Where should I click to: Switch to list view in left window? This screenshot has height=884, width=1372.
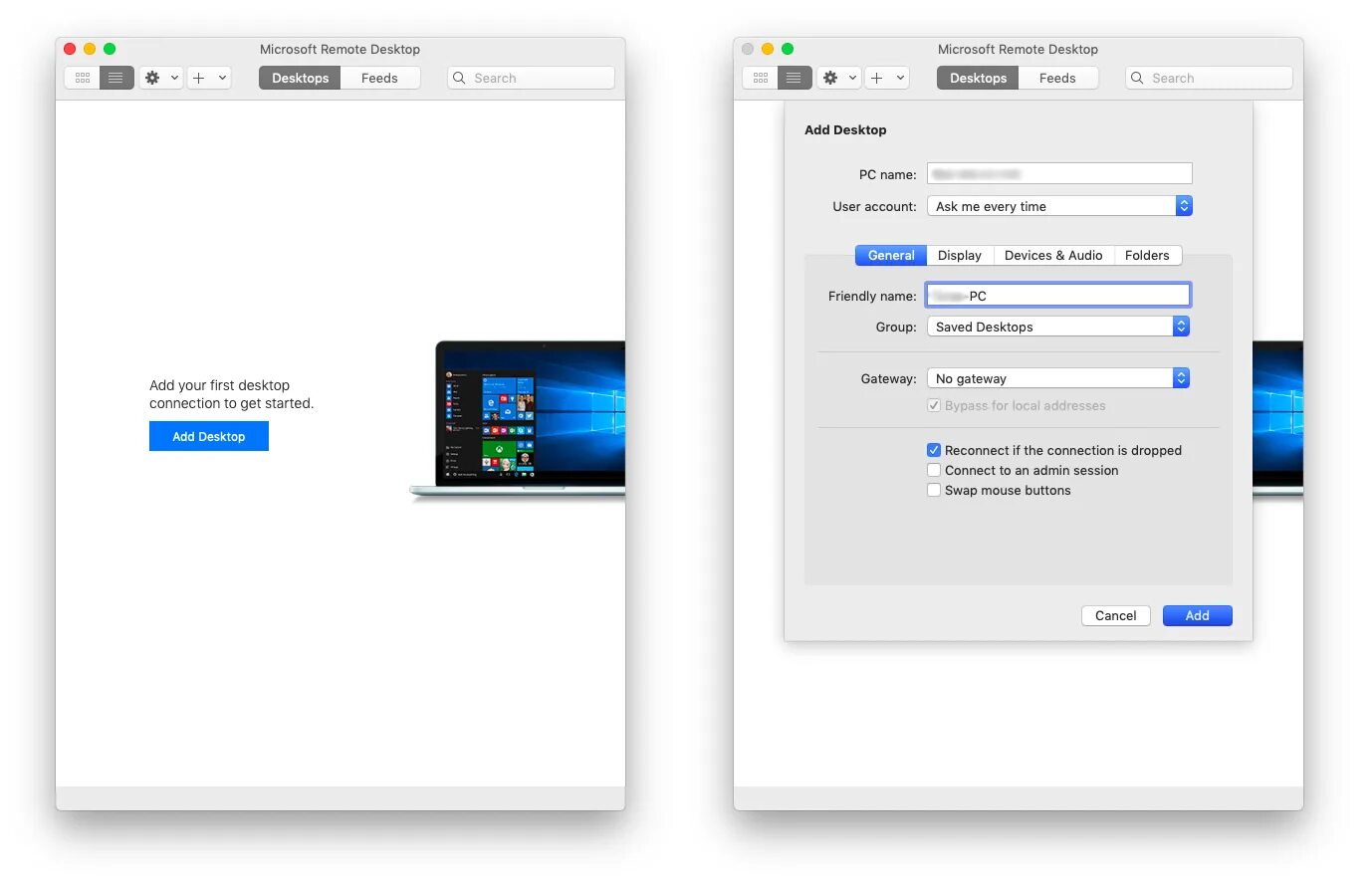[116, 78]
